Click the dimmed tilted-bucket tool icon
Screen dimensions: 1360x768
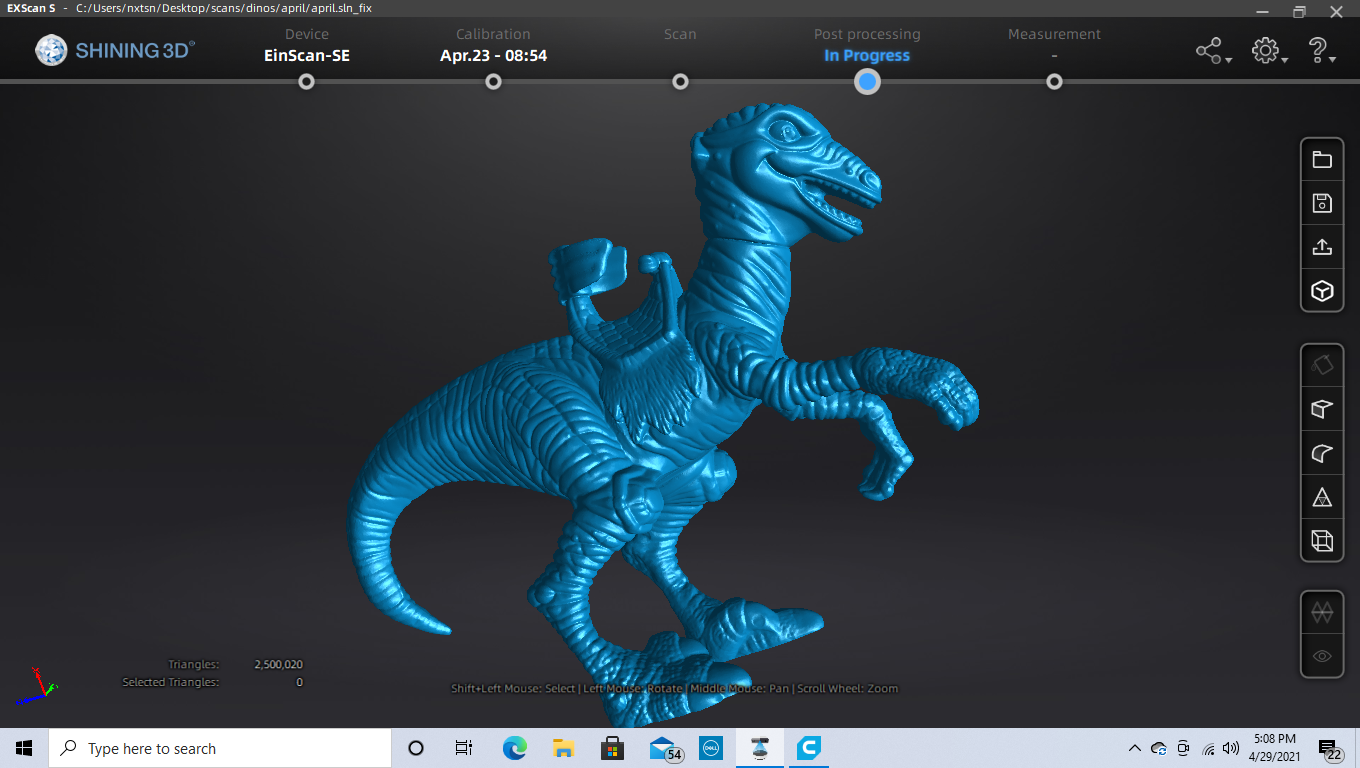1322,366
